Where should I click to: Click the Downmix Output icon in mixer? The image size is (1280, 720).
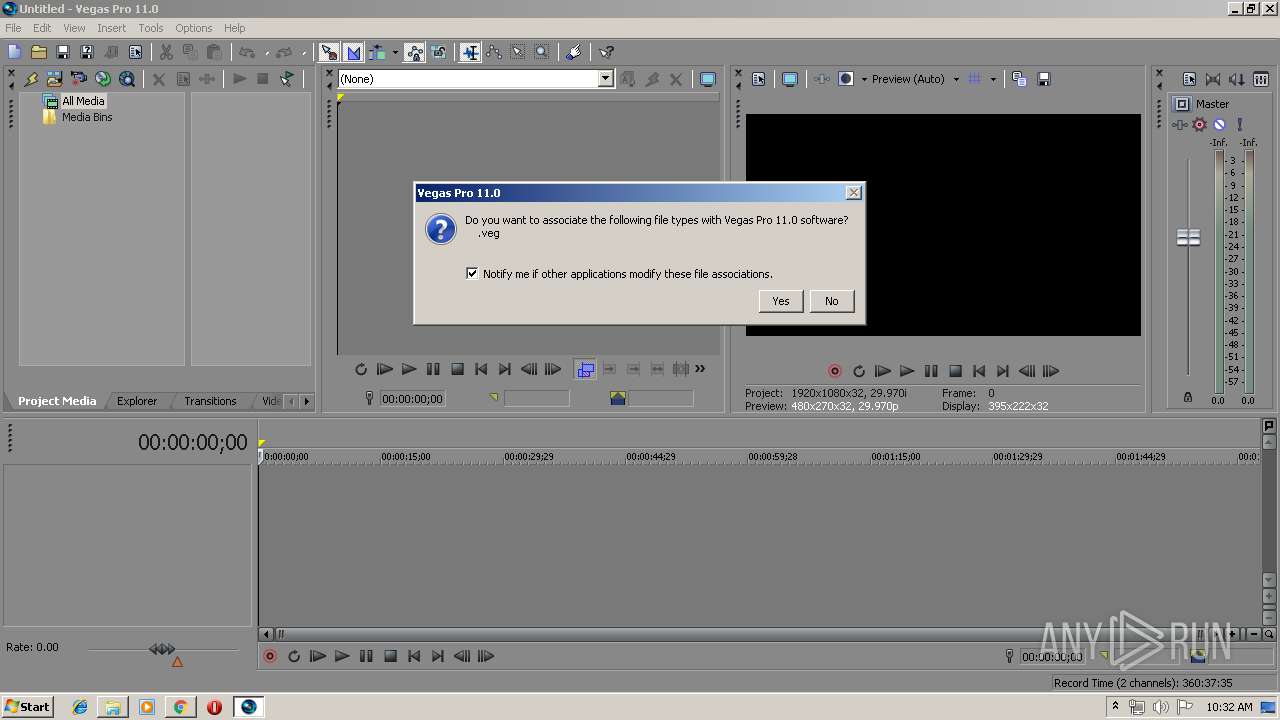(x=1213, y=79)
